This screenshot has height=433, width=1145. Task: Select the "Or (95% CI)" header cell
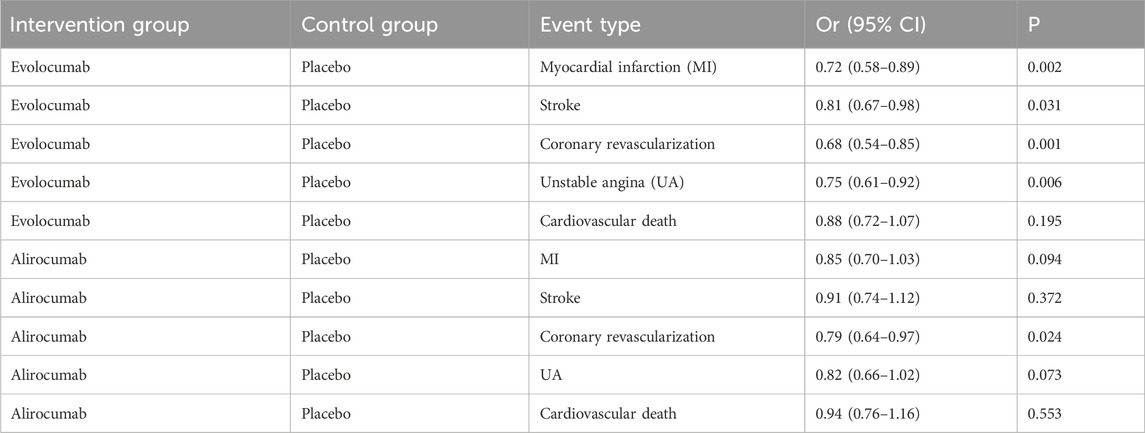[x=868, y=26]
